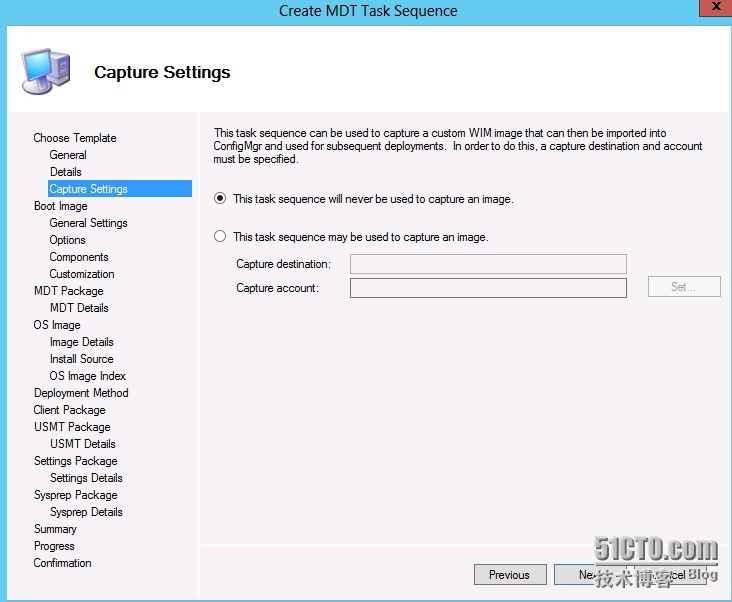Click the computer wizard icon
This screenshot has height=602, width=732.
(x=45, y=71)
